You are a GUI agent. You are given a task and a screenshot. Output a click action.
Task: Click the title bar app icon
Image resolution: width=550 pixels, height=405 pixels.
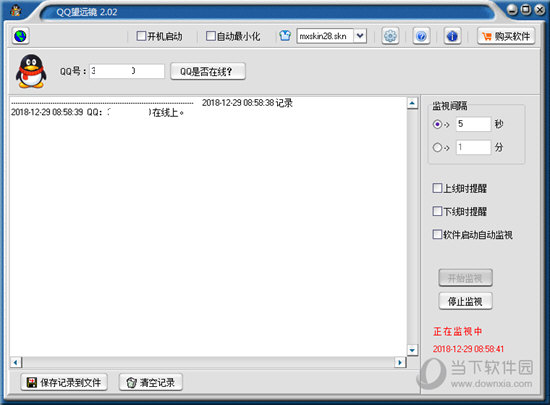point(15,11)
